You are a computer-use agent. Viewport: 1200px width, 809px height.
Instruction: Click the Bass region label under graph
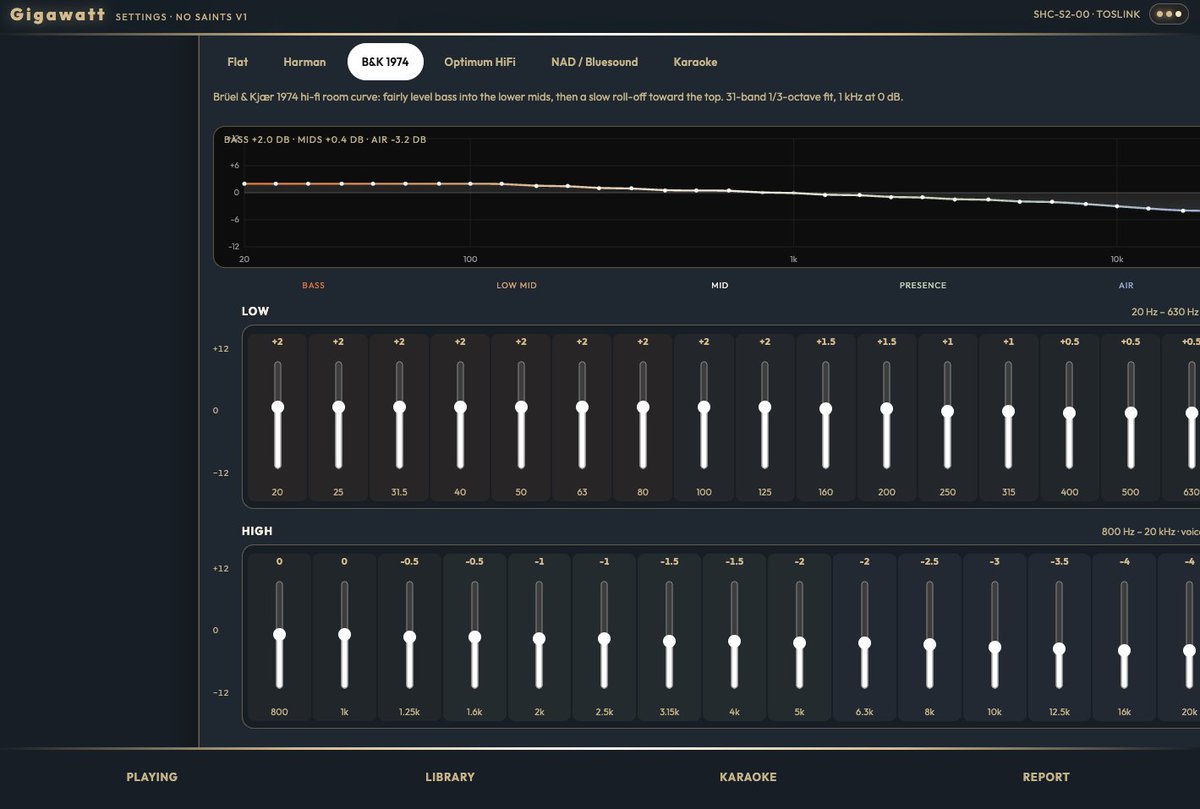coord(313,286)
